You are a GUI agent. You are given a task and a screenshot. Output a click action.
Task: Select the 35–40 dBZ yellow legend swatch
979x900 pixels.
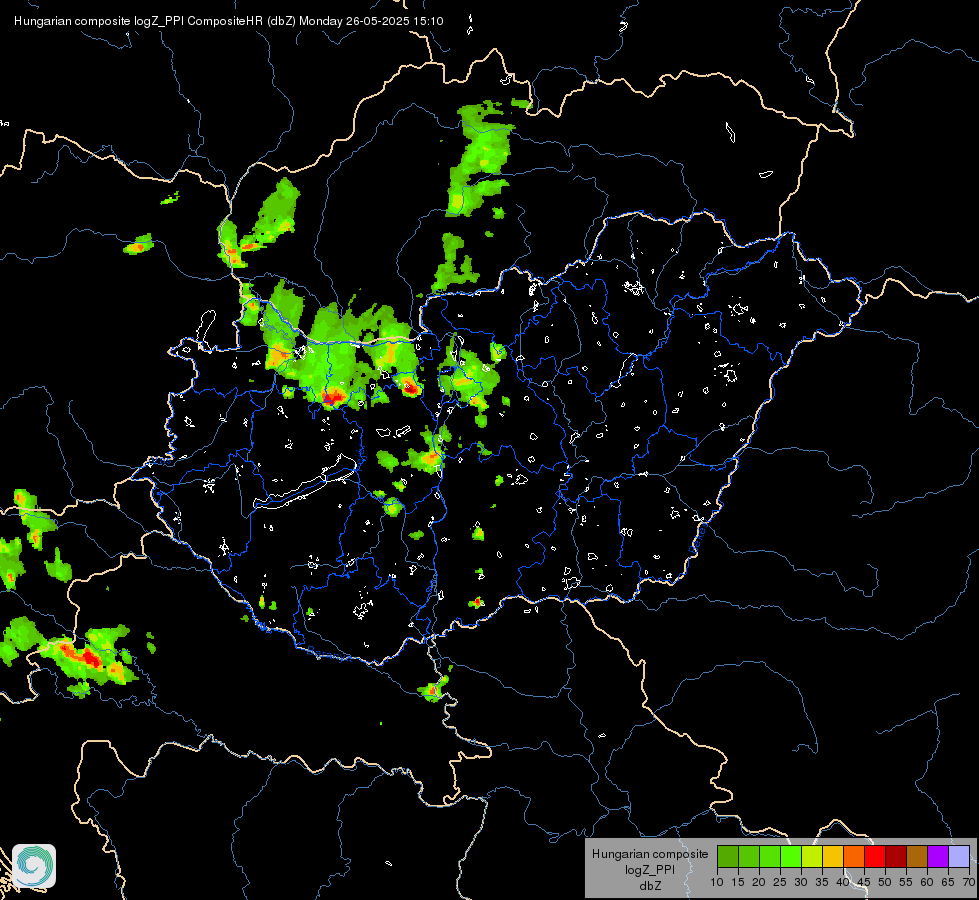[833, 856]
